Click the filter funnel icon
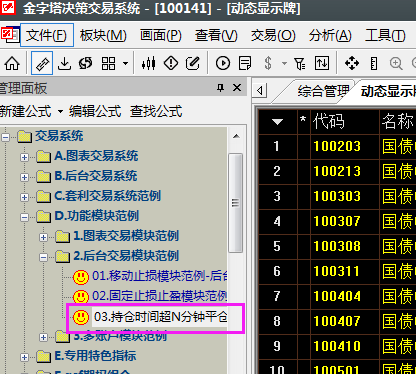Image resolution: width=416 pixels, height=374 pixels. pyautogui.click(x=299, y=63)
